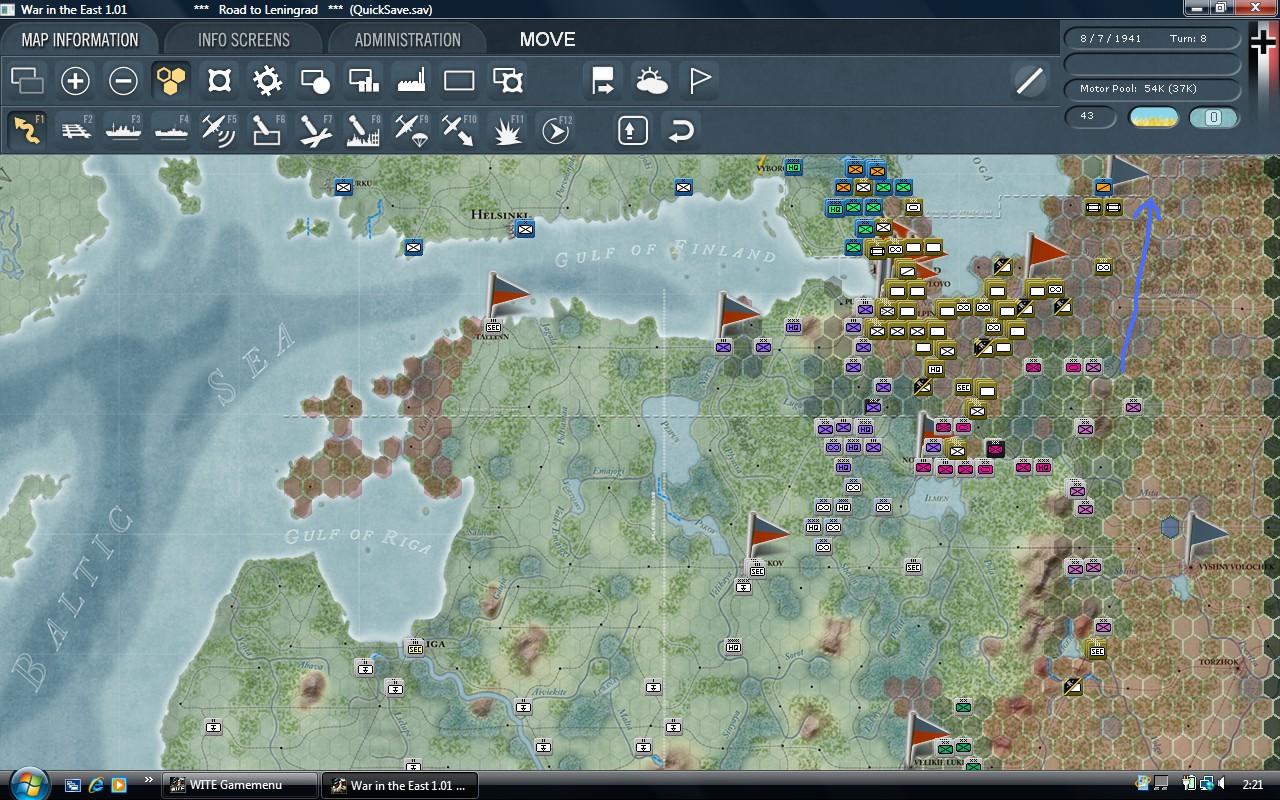Click the taskbar clock showing 2:21

pyautogui.click(x=1252, y=785)
